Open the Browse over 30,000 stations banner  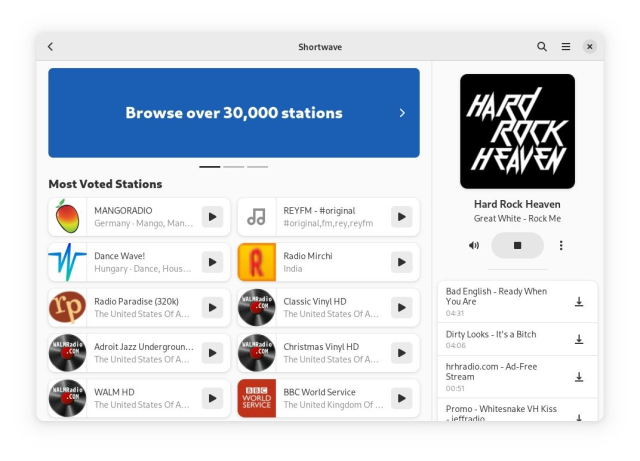(234, 113)
